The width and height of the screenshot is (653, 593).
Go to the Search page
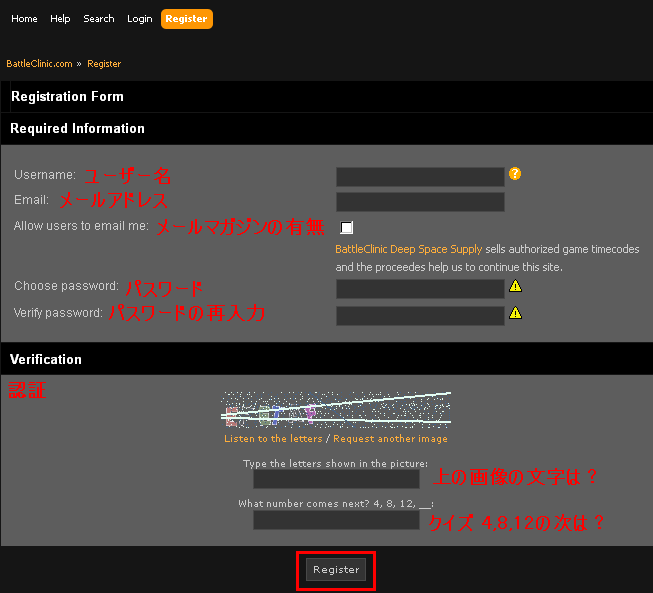[99, 19]
